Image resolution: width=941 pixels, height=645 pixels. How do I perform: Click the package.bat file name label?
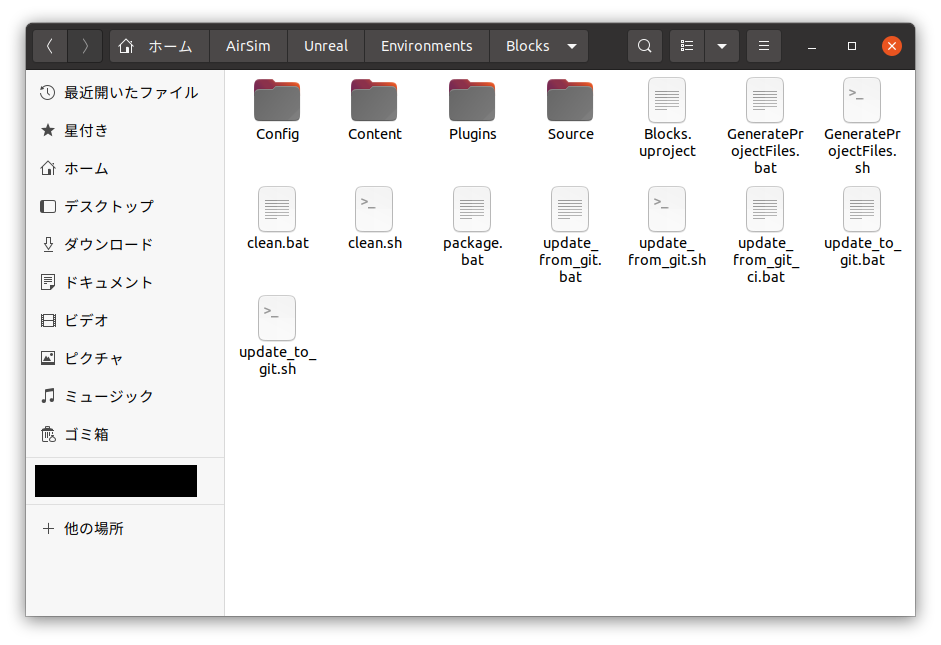point(473,251)
